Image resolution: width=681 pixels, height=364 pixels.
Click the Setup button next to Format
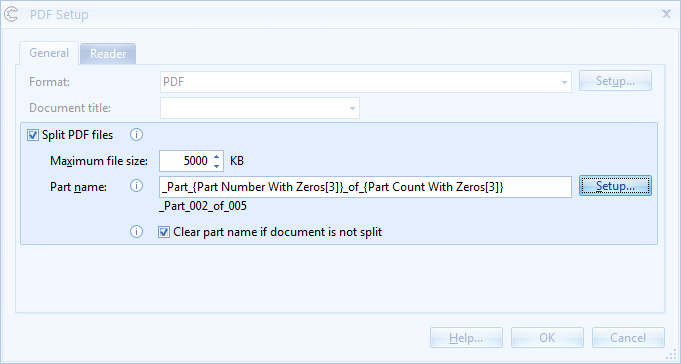pyautogui.click(x=615, y=81)
